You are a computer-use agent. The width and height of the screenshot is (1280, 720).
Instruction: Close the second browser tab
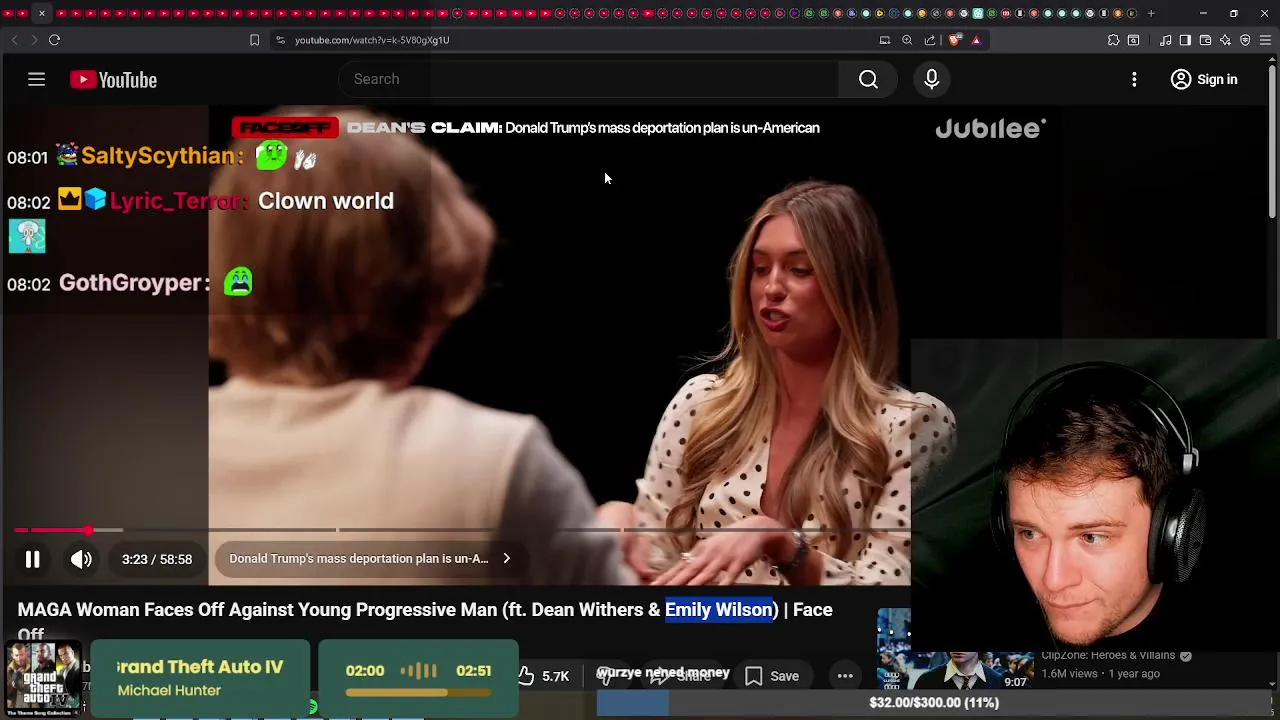[x=42, y=13]
